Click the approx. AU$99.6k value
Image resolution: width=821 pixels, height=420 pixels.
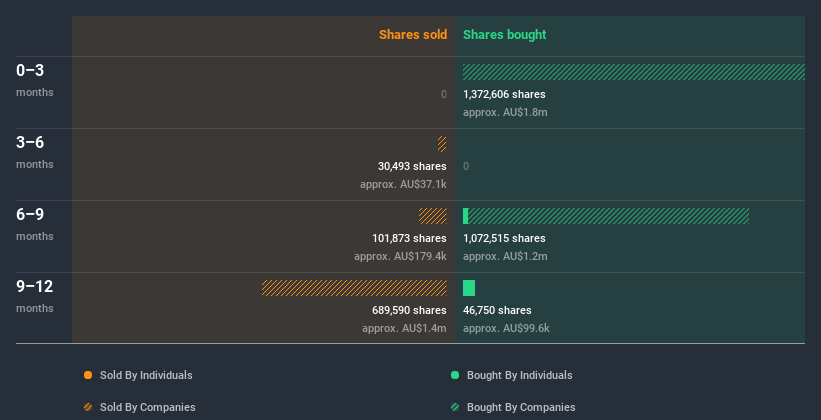506,328
